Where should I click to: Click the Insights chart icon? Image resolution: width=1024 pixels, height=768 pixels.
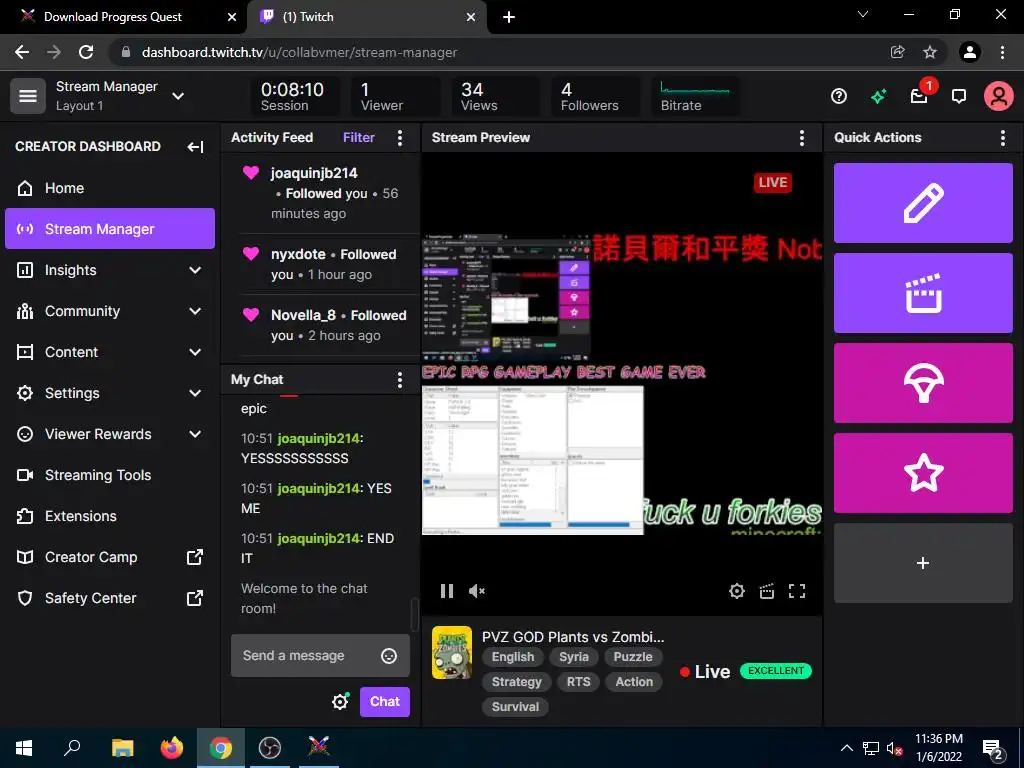[25, 270]
